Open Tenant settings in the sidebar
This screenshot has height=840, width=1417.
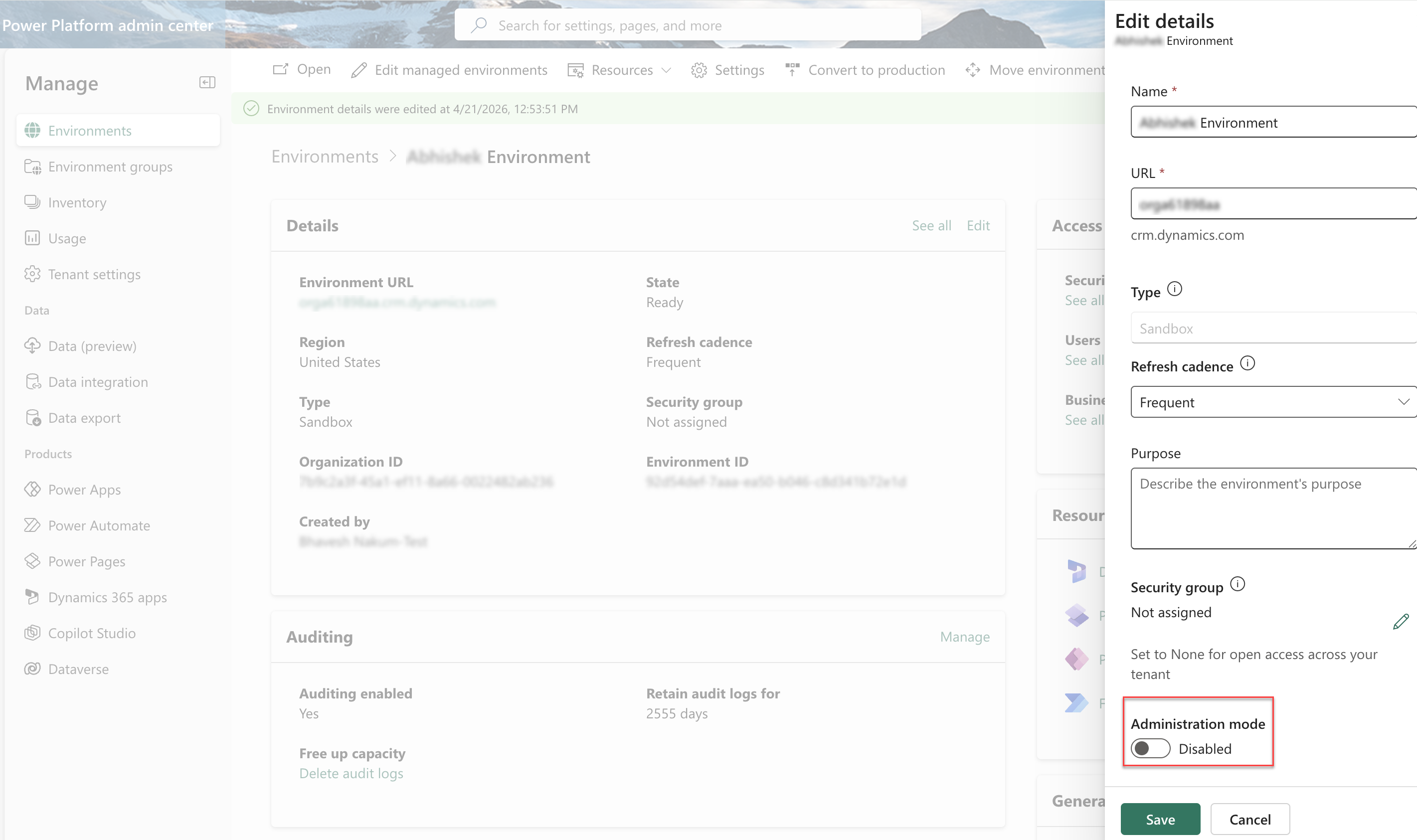[x=94, y=275]
